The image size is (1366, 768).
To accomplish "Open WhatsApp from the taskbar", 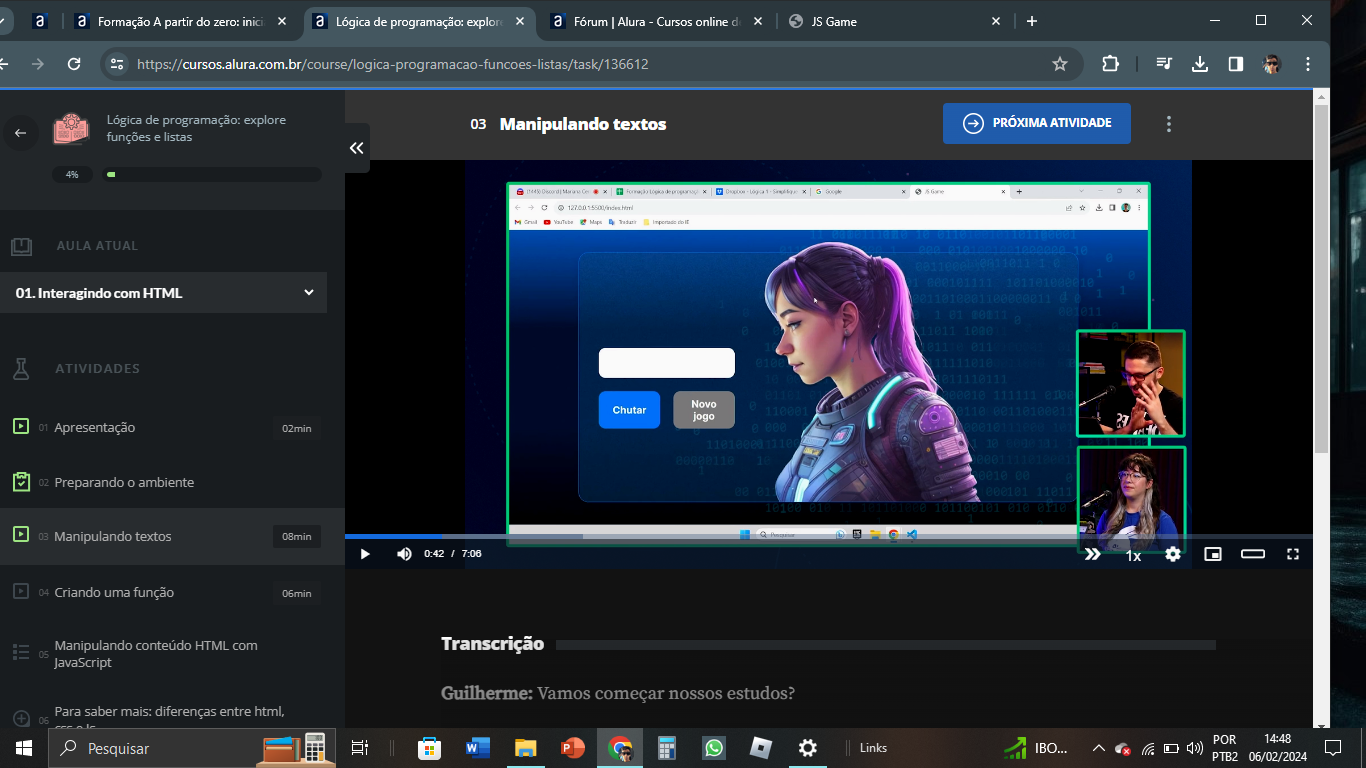I will [x=713, y=748].
